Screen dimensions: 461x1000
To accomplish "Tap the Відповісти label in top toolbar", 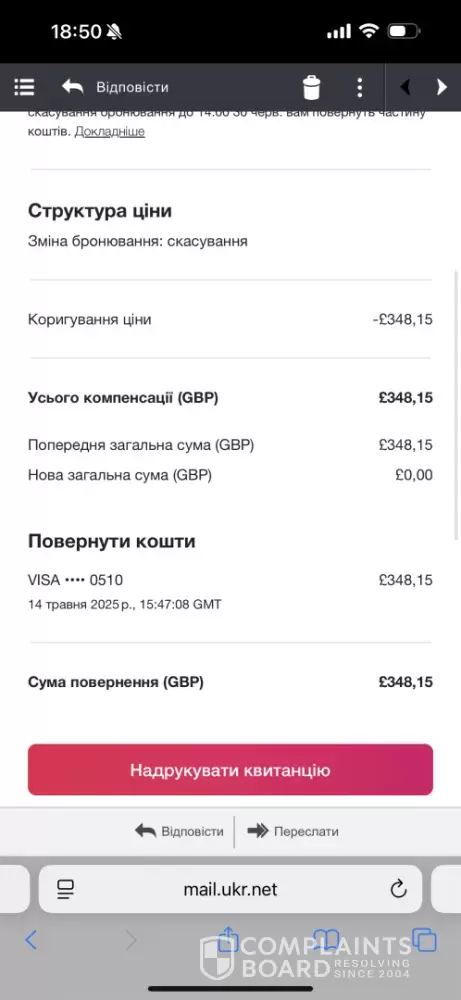I will (132, 87).
